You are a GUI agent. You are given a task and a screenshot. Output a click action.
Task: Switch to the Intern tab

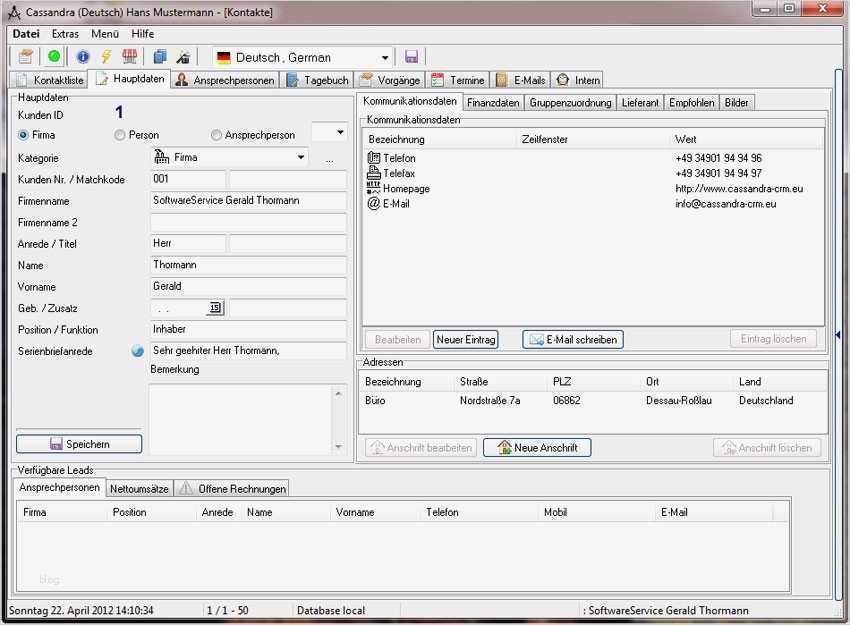578,80
